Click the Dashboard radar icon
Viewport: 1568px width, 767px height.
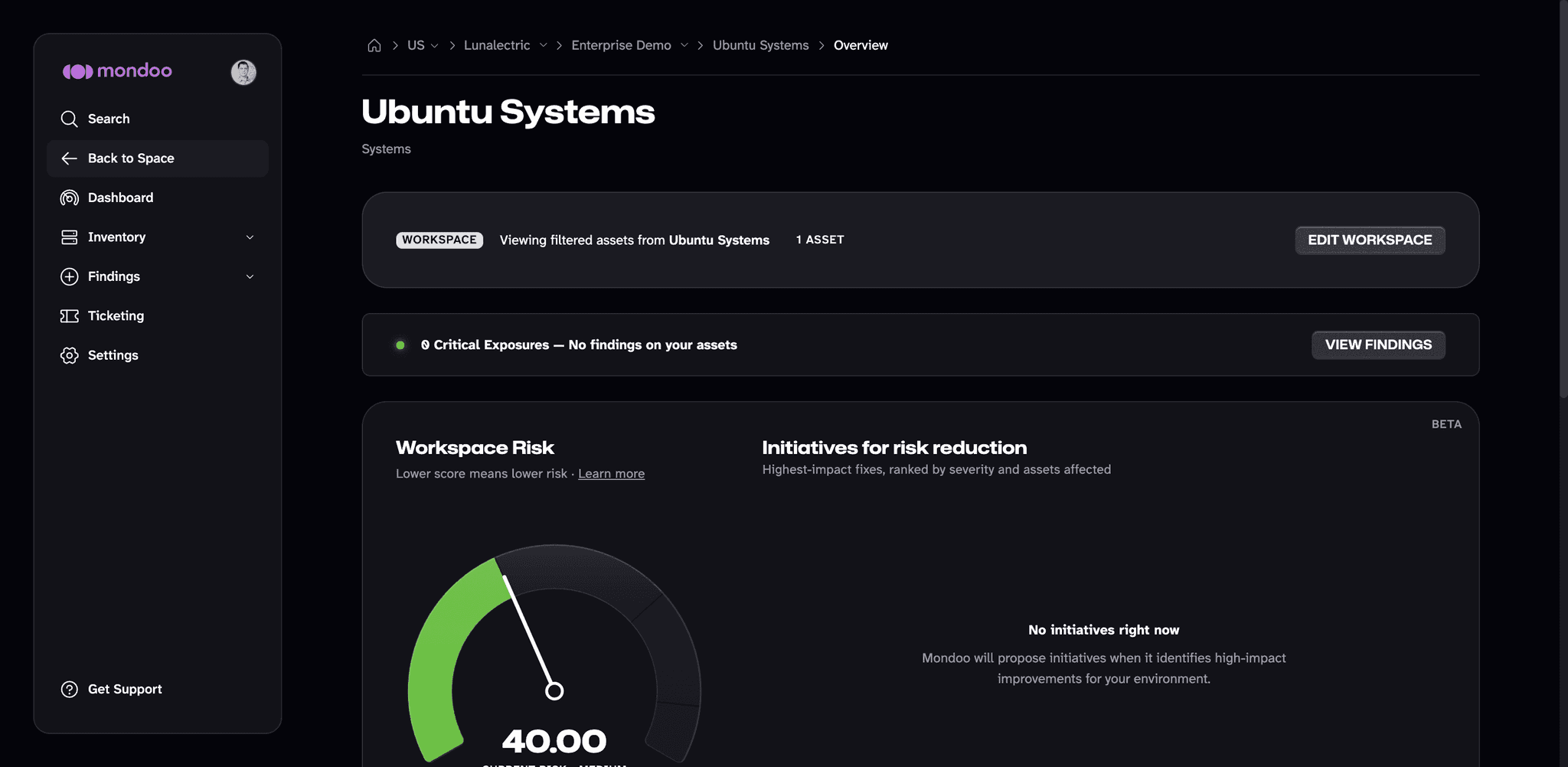[69, 197]
